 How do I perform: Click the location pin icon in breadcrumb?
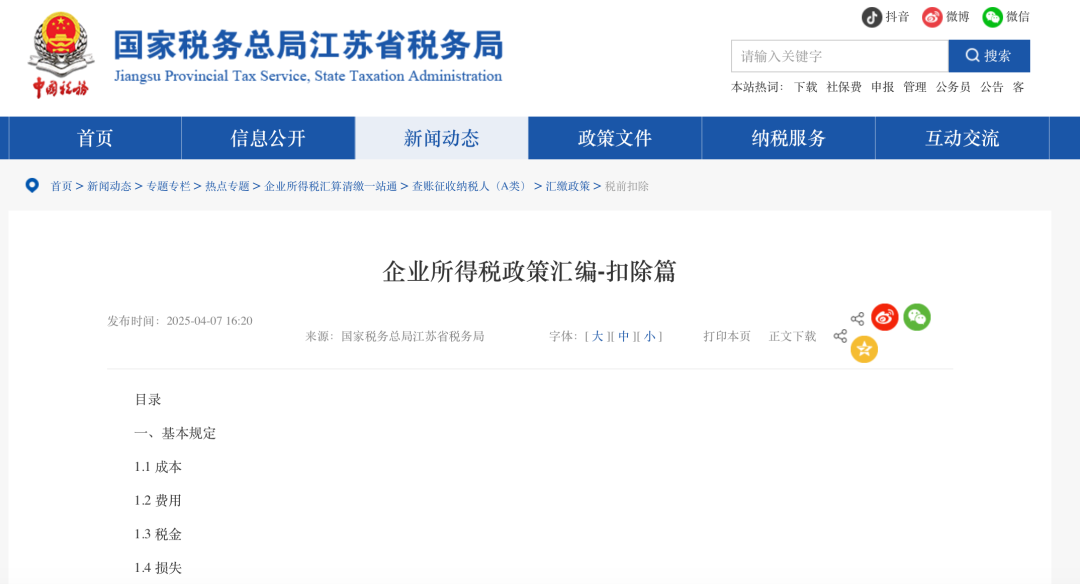pyautogui.click(x=32, y=186)
